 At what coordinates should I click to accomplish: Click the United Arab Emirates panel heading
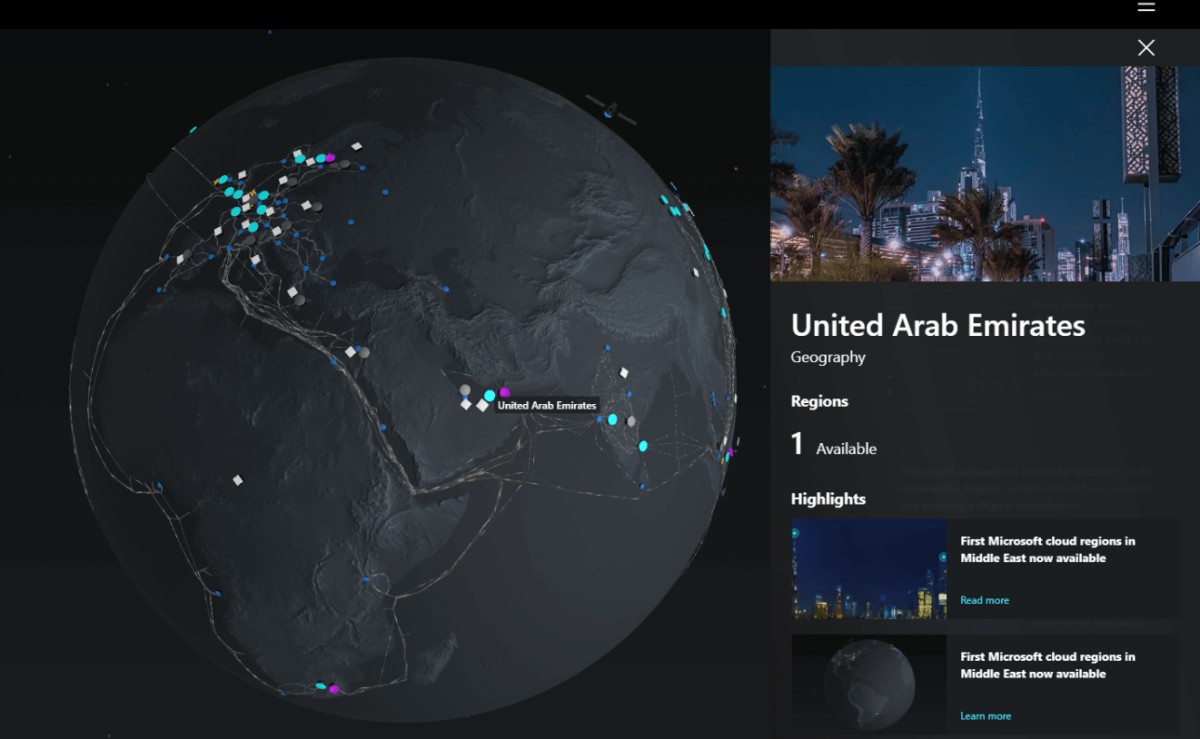pos(938,325)
